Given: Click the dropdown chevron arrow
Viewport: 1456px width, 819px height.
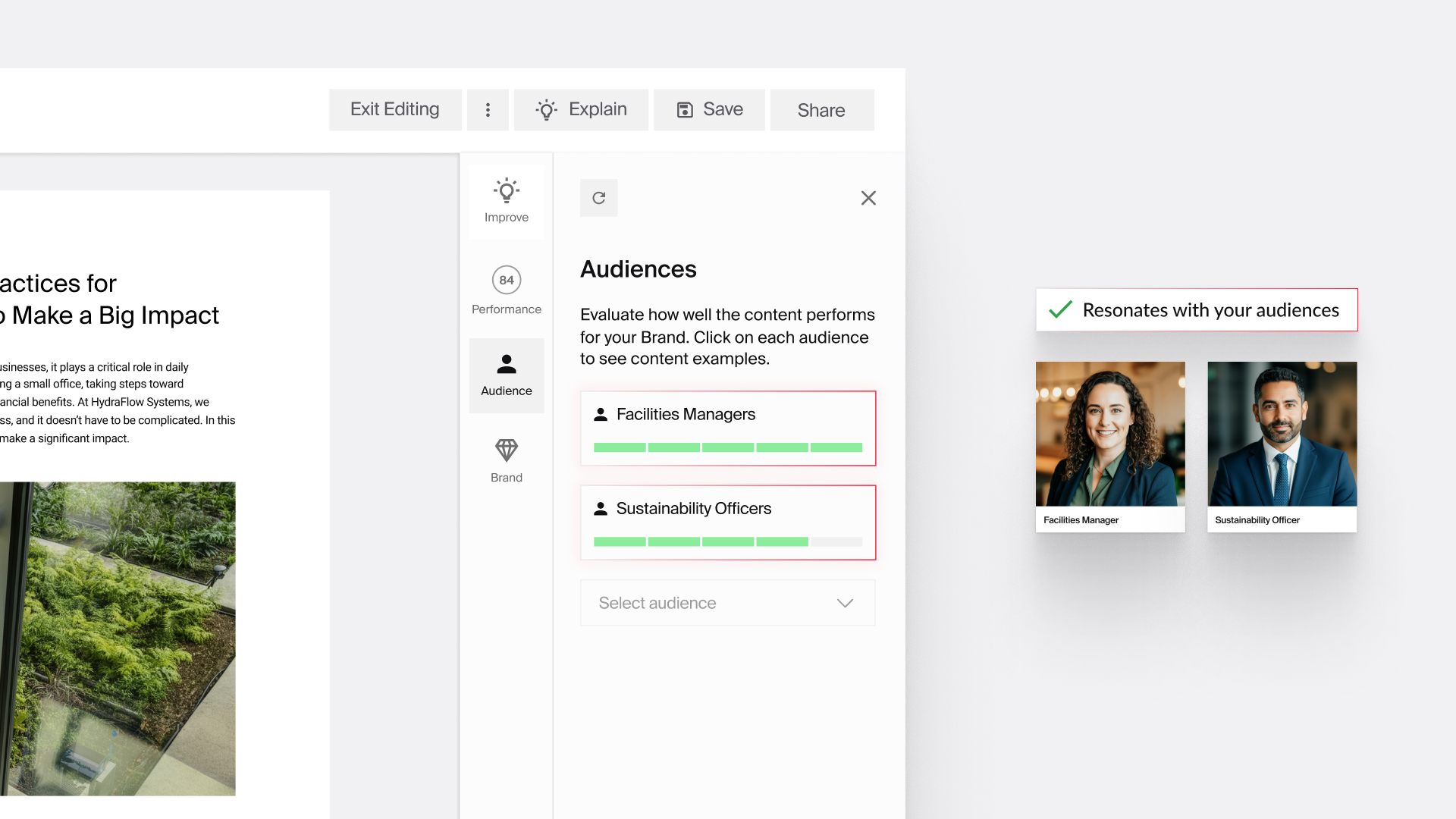Looking at the screenshot, I should point(845,603).
